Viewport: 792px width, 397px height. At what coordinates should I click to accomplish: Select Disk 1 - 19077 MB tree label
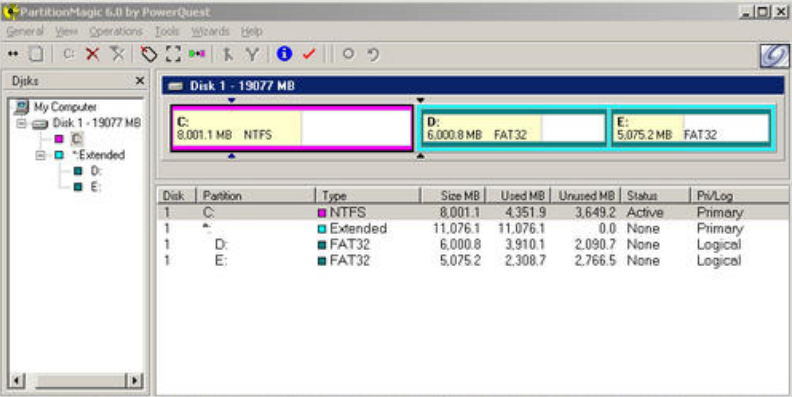[x=97, y=123]
